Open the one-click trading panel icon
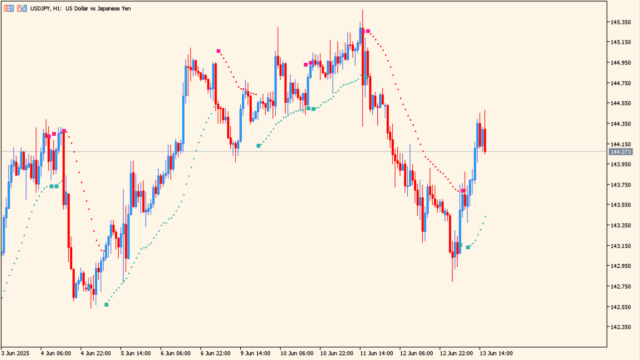Viewport: 640px width, 360px height. 22,8
